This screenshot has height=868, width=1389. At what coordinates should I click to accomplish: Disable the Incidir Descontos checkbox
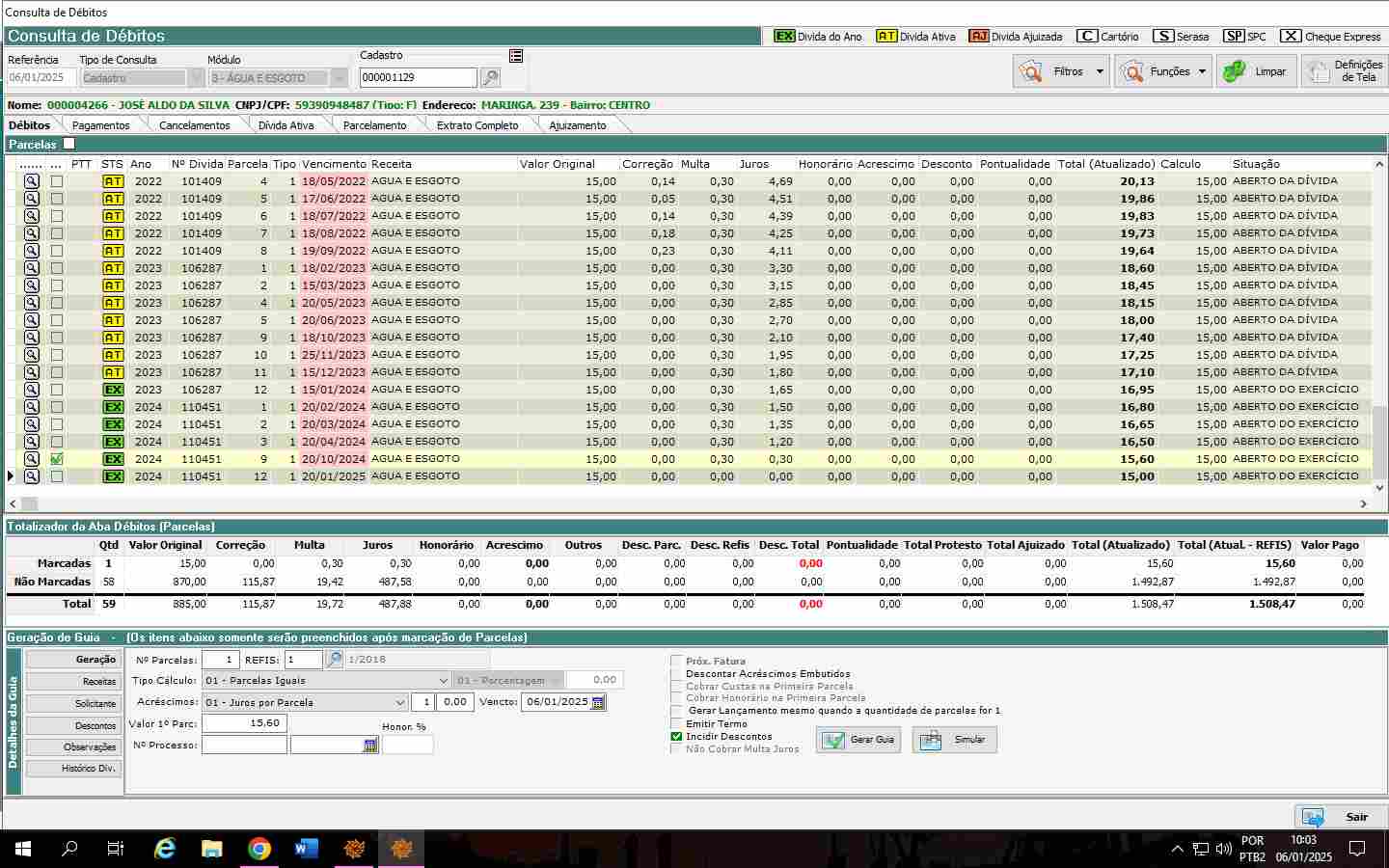pyautogui.click(x=676, y=737)
